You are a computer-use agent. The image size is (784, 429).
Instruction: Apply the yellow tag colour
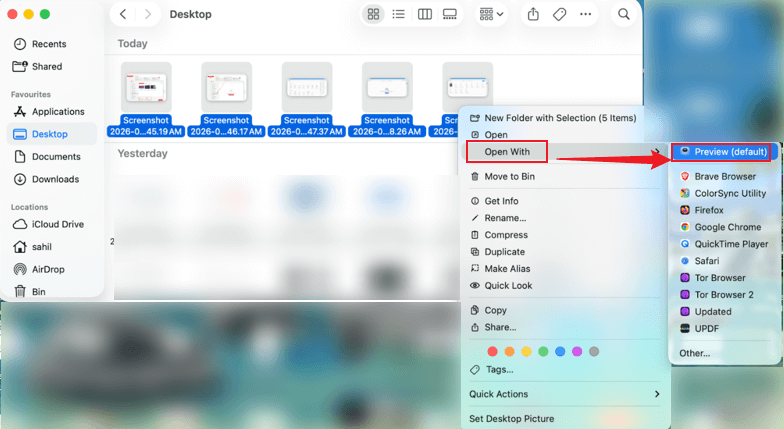tap(526, 352)
